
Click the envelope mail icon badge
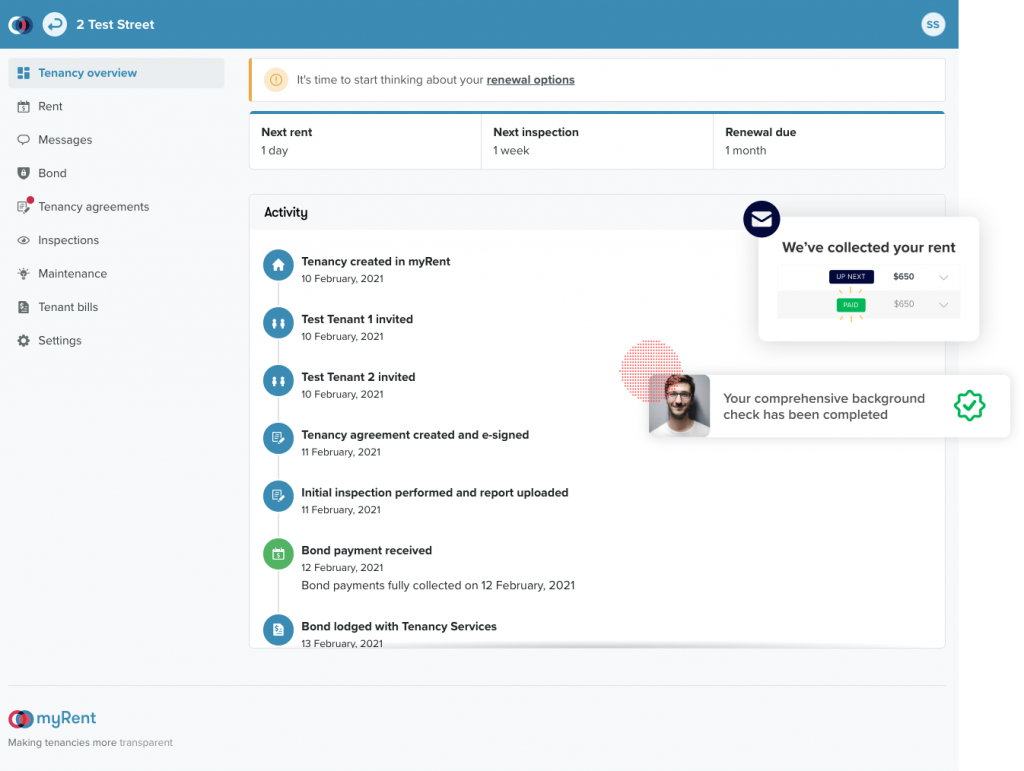[761, 219]
